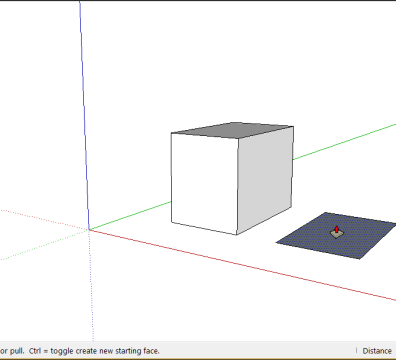This screenshot has height=360, width=396.
Task: Select the cube's left vertical edge
Action: [171, 177]
